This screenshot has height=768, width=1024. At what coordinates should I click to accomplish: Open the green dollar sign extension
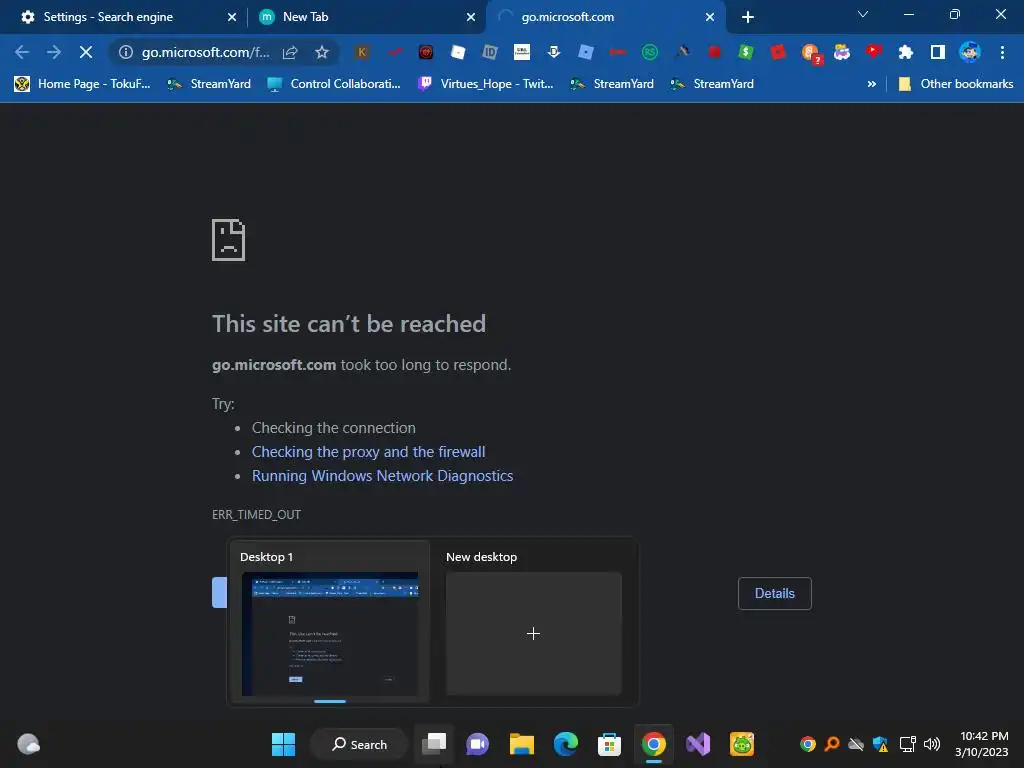746,52
